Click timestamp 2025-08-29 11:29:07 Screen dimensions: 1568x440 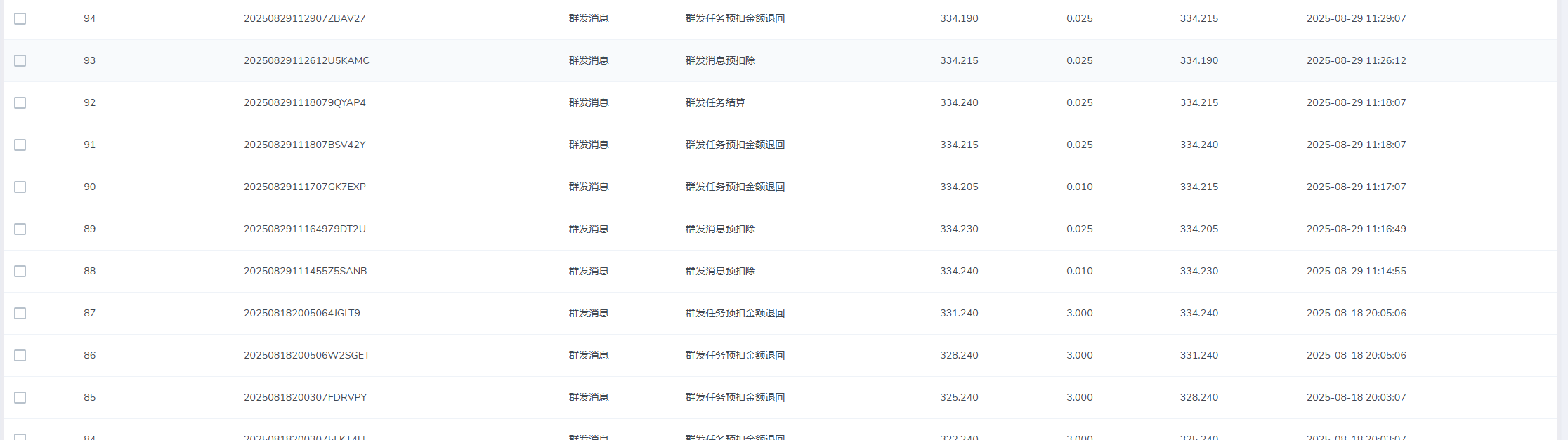(1356, 18)
